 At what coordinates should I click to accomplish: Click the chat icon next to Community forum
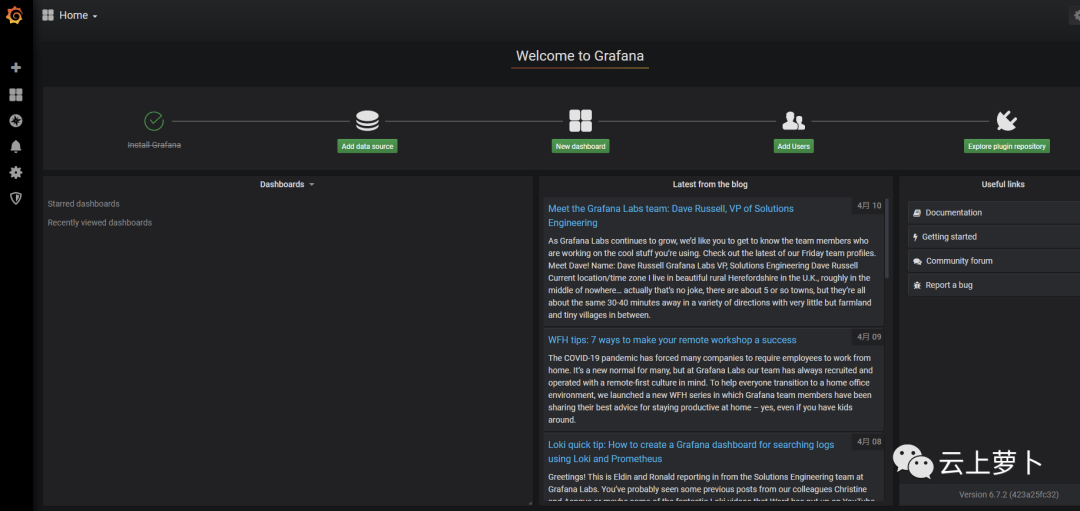coord(917,261)
